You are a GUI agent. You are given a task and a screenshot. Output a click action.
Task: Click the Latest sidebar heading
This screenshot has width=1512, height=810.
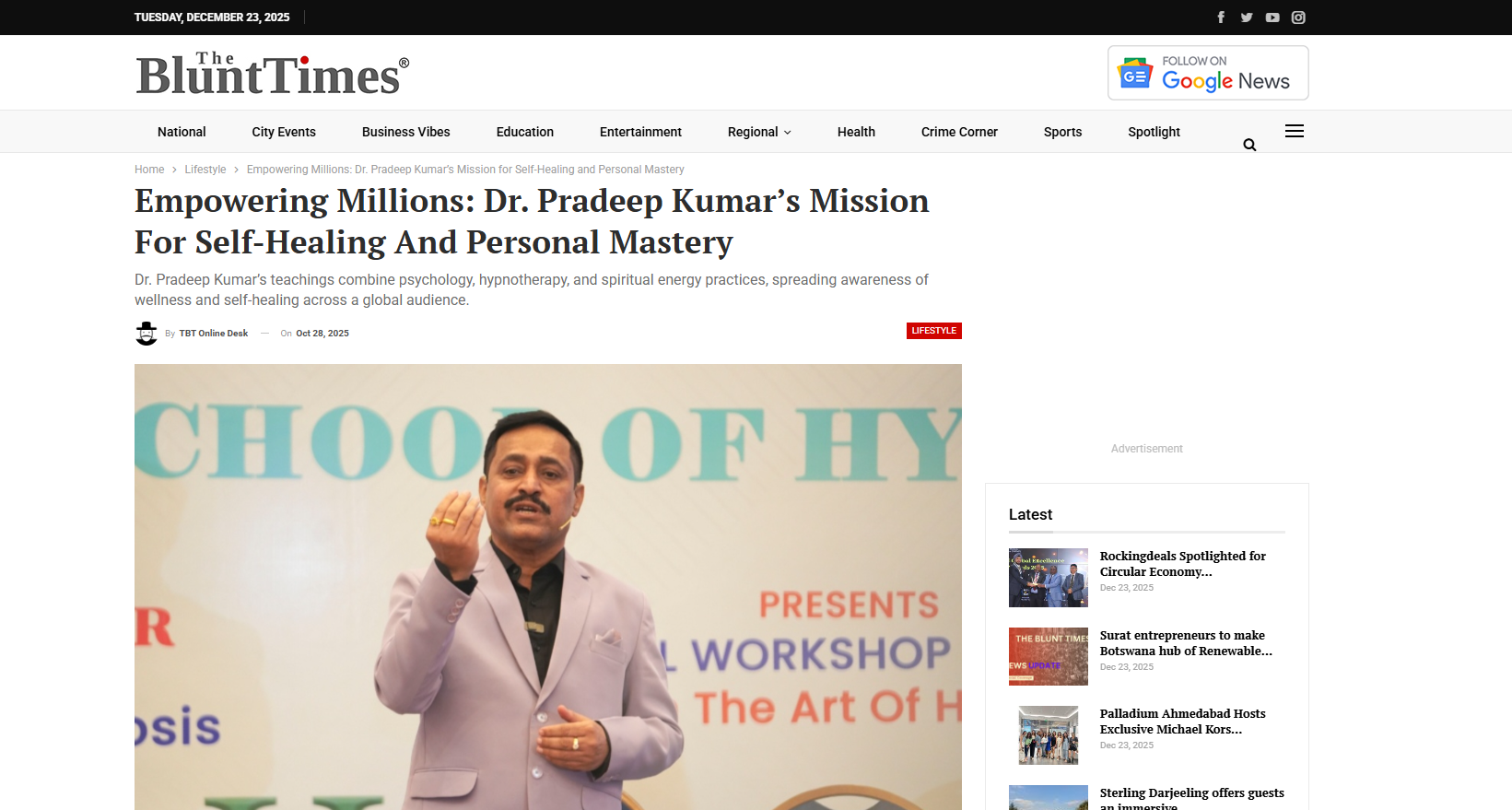1030,515
